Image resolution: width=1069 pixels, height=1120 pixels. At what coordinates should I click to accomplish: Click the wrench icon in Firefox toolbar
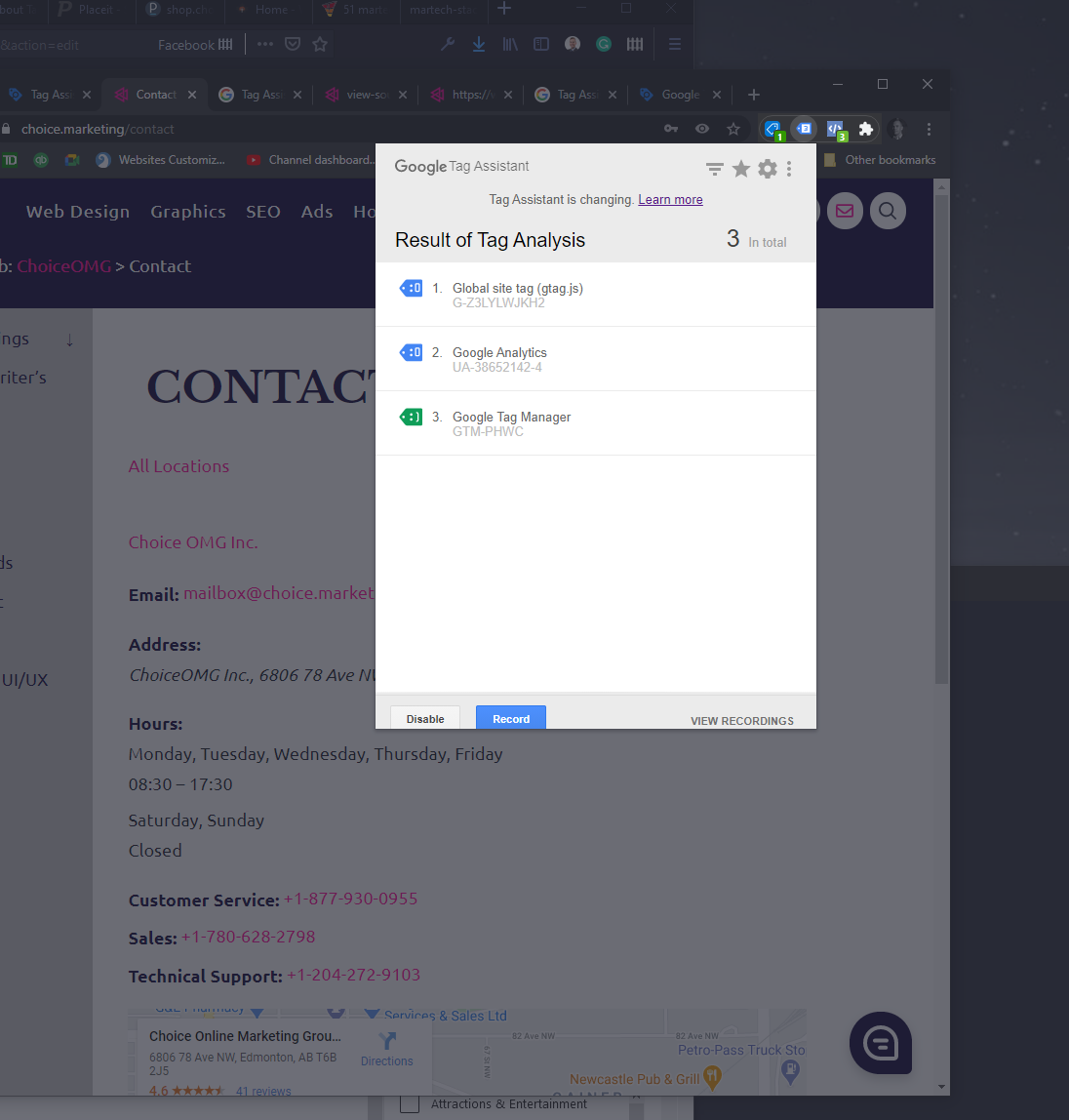point(448,44)
